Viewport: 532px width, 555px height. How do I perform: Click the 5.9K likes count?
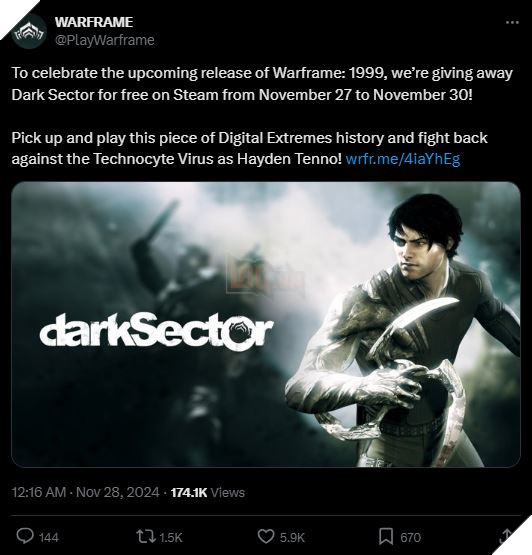click(292, 537)
